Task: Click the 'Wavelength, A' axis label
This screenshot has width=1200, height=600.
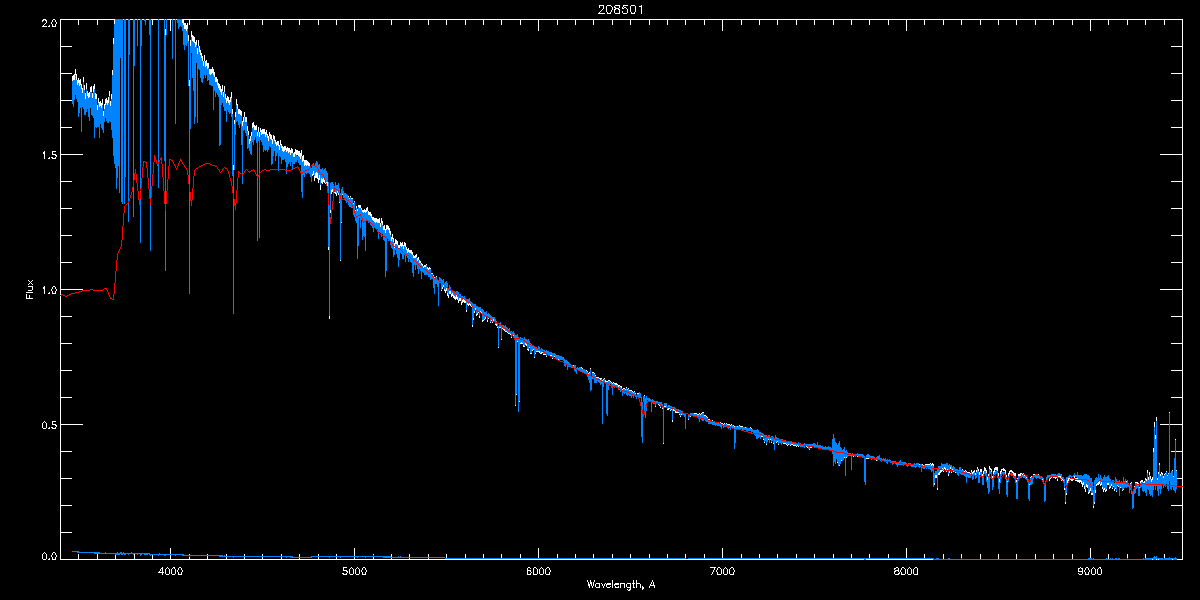Action: pos(621,585)
